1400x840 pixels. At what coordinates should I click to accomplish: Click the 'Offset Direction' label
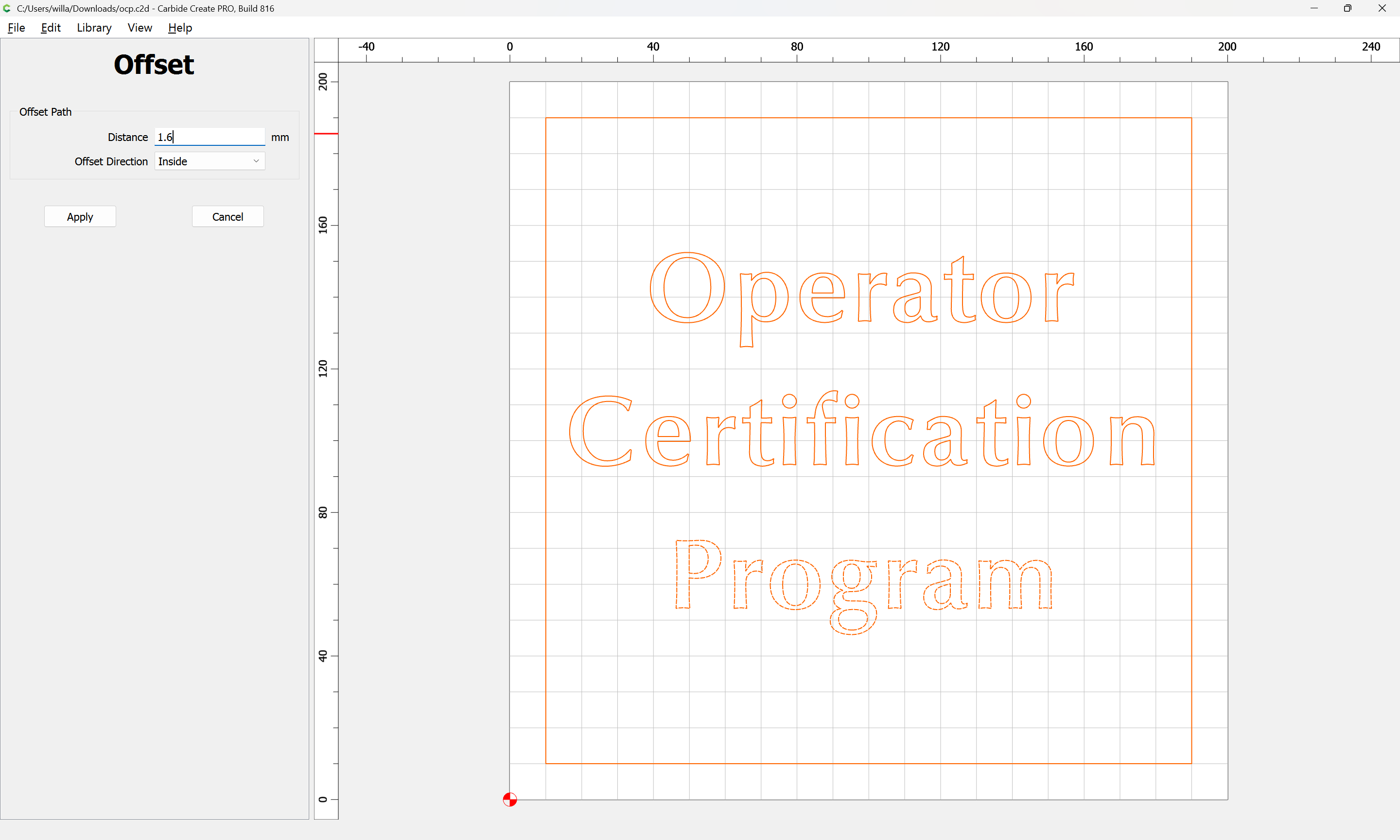click(x=111, y=161)
